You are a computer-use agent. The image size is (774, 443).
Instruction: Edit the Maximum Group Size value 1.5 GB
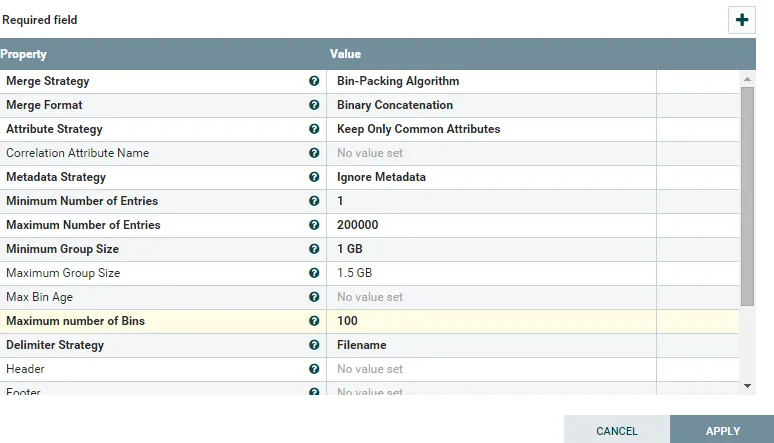tap(355, 273)
